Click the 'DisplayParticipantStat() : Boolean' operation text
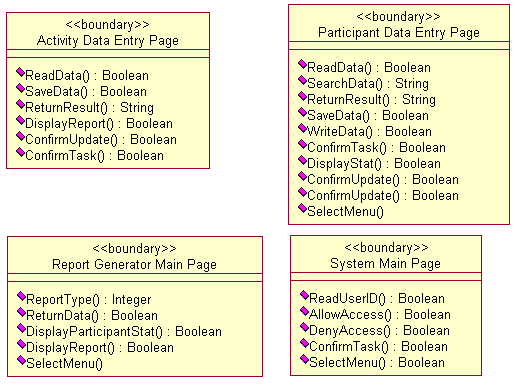Viewport: 515px width, 389px height. [124, 332]
